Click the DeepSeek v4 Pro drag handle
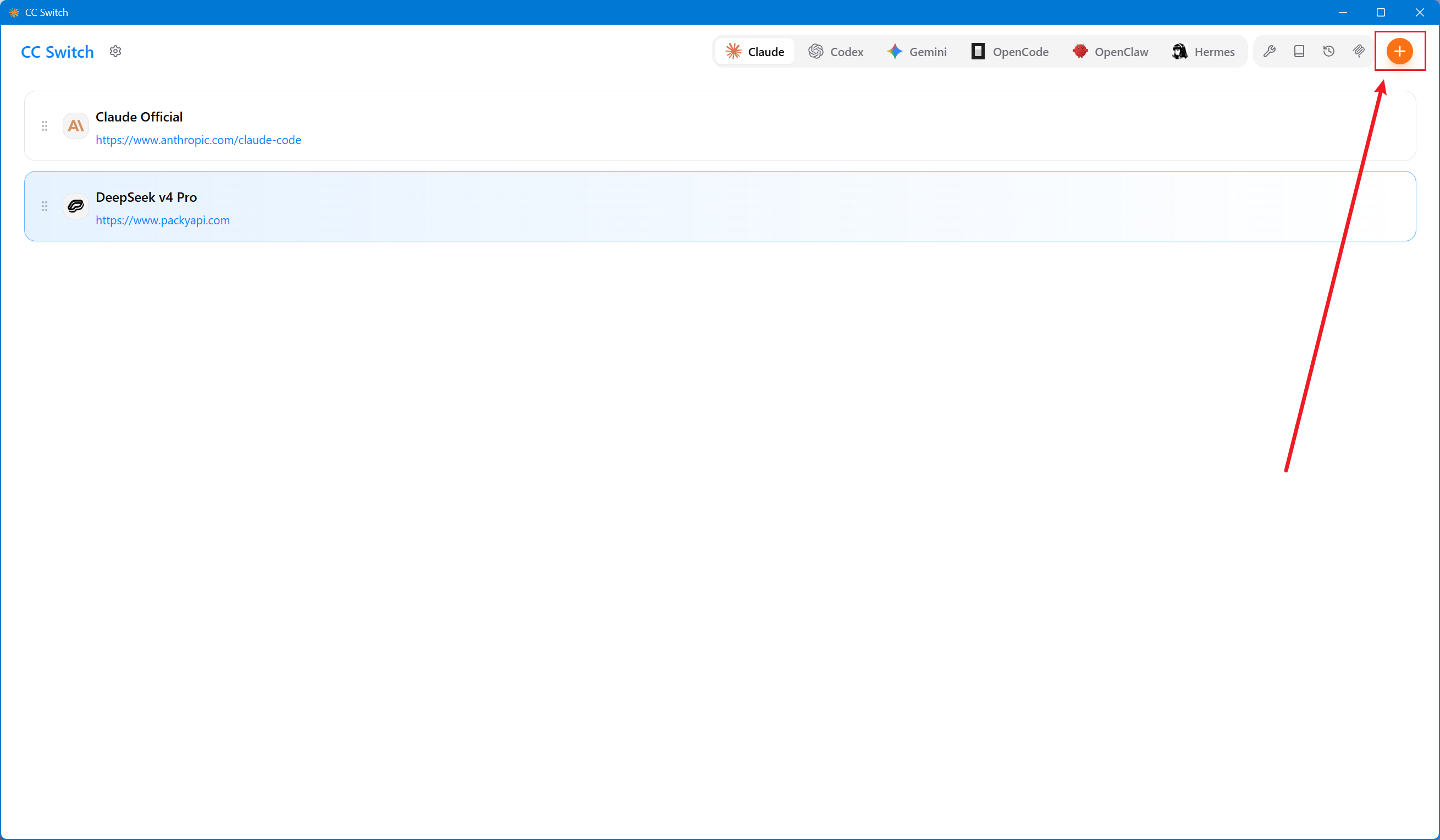1440x840 pixels. point(45,206)
